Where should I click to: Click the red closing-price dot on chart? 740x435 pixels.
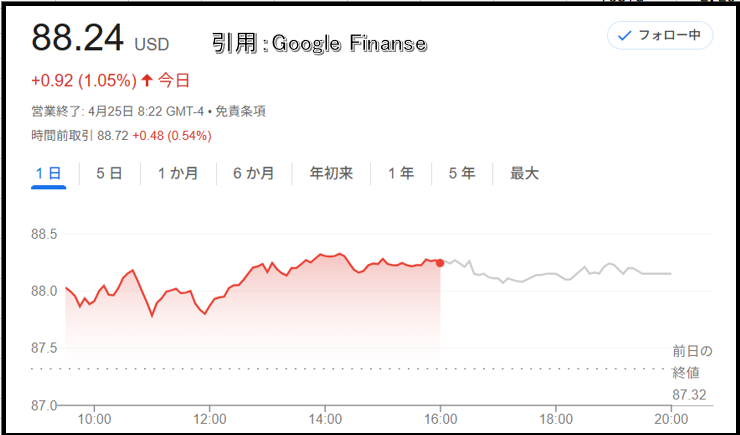tap(440, 263)
